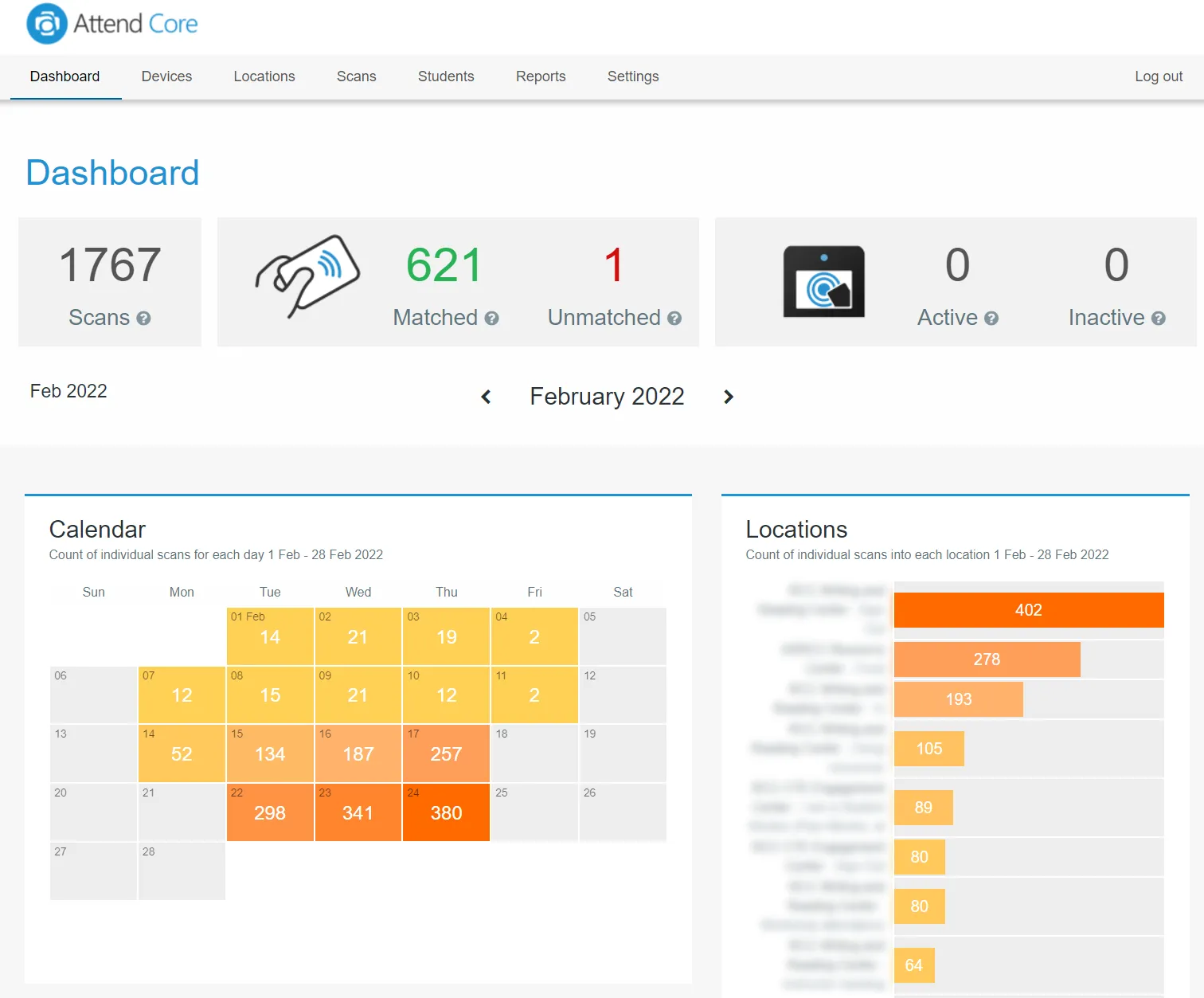Go to next month arrow
Screen dimensions: 1204x998
(728, 397)
